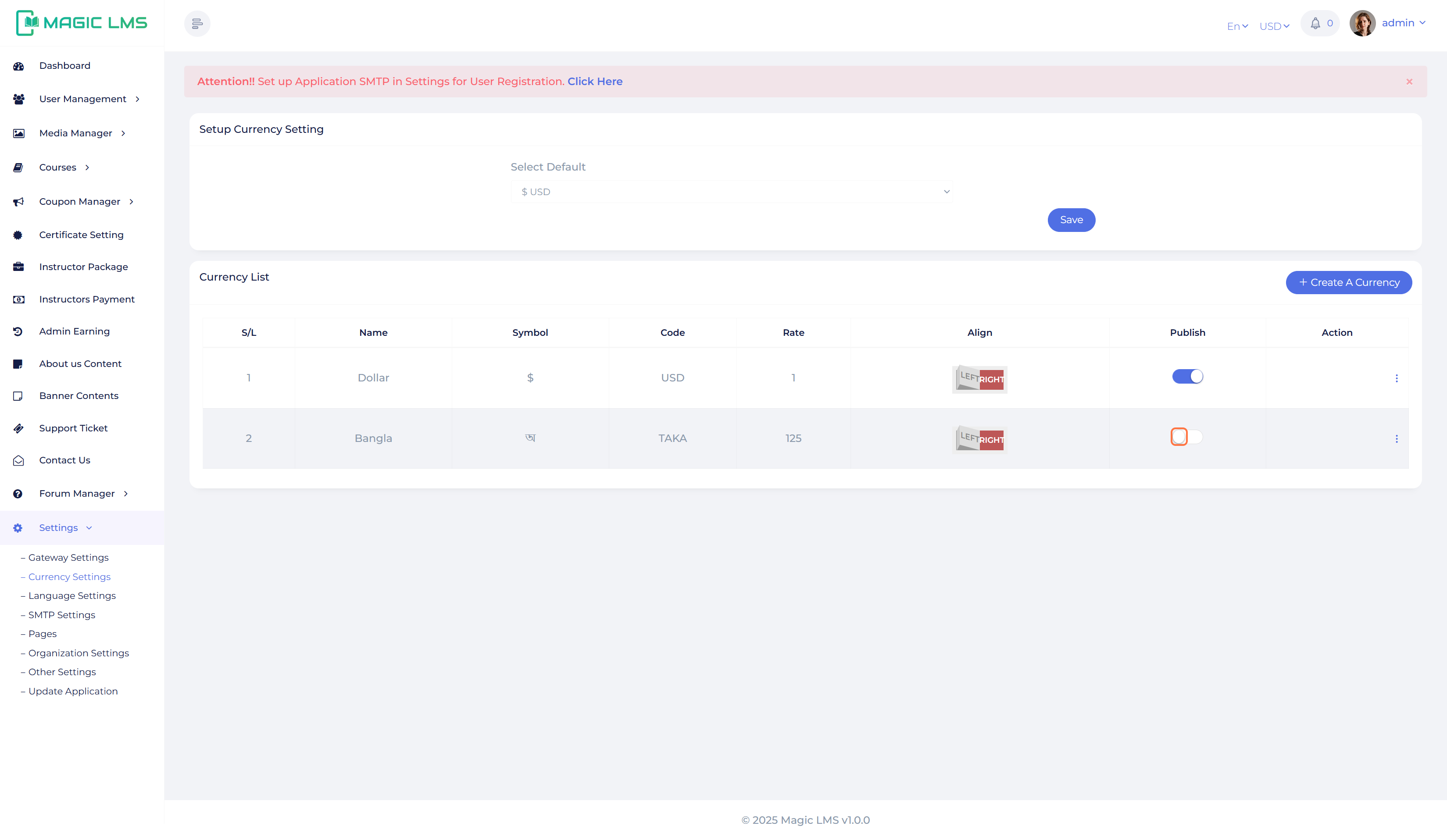The image size is (1447, 840).
Task: Click the Dollar row Left/Right align image
Action: (x=979, y=379)
